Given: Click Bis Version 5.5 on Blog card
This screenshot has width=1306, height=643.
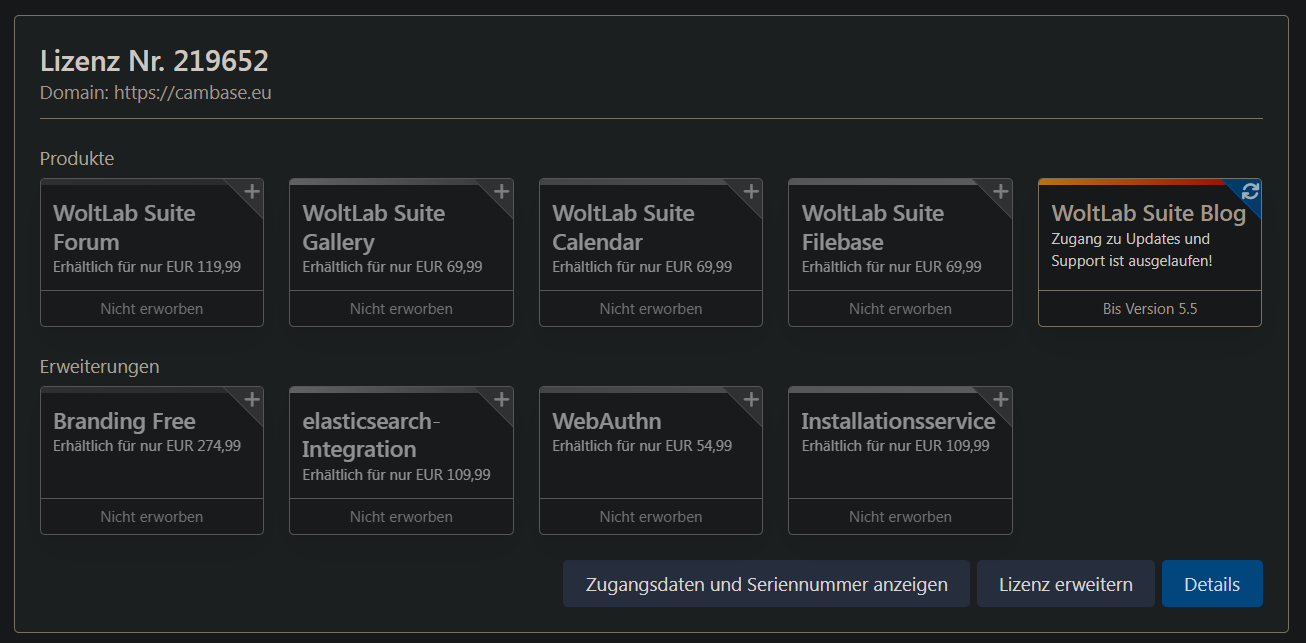Looking at the screenshot, I should click(1150, 309).
